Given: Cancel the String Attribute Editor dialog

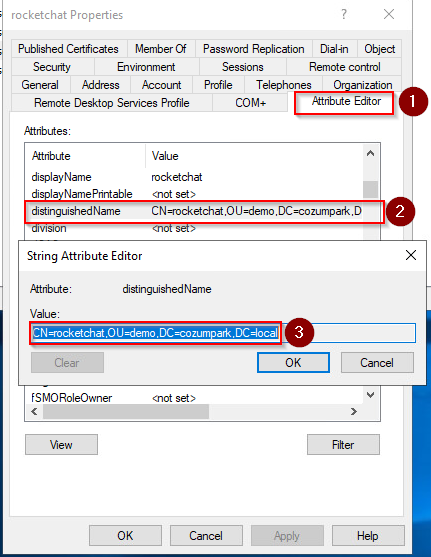Looking at the screenshot, I should (377, 363).
